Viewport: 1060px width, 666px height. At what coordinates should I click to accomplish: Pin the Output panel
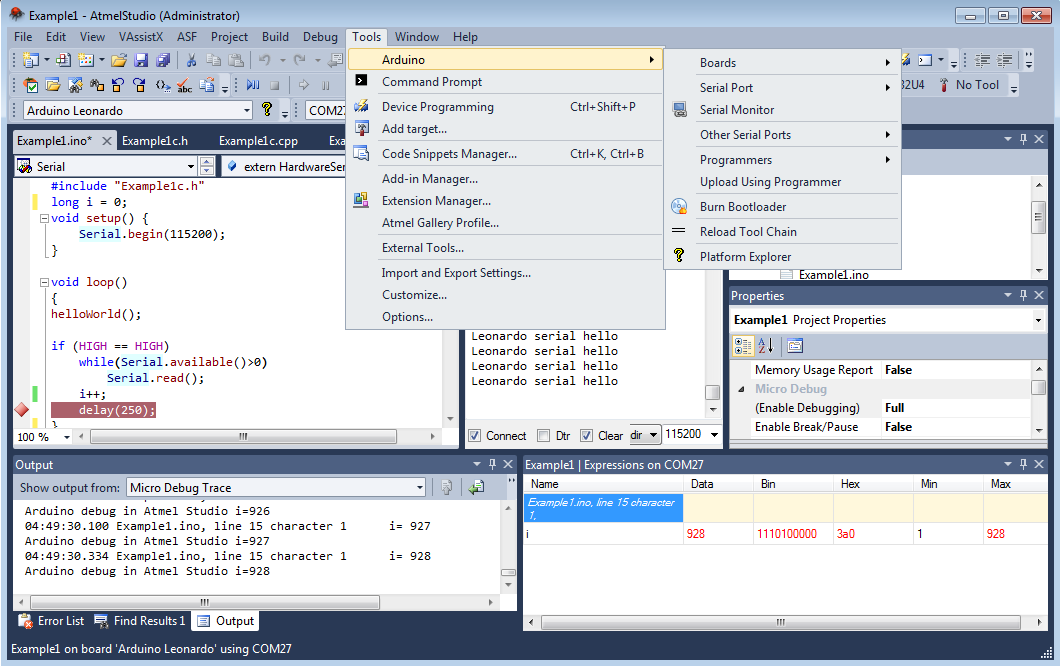click(x=492, y=464)
